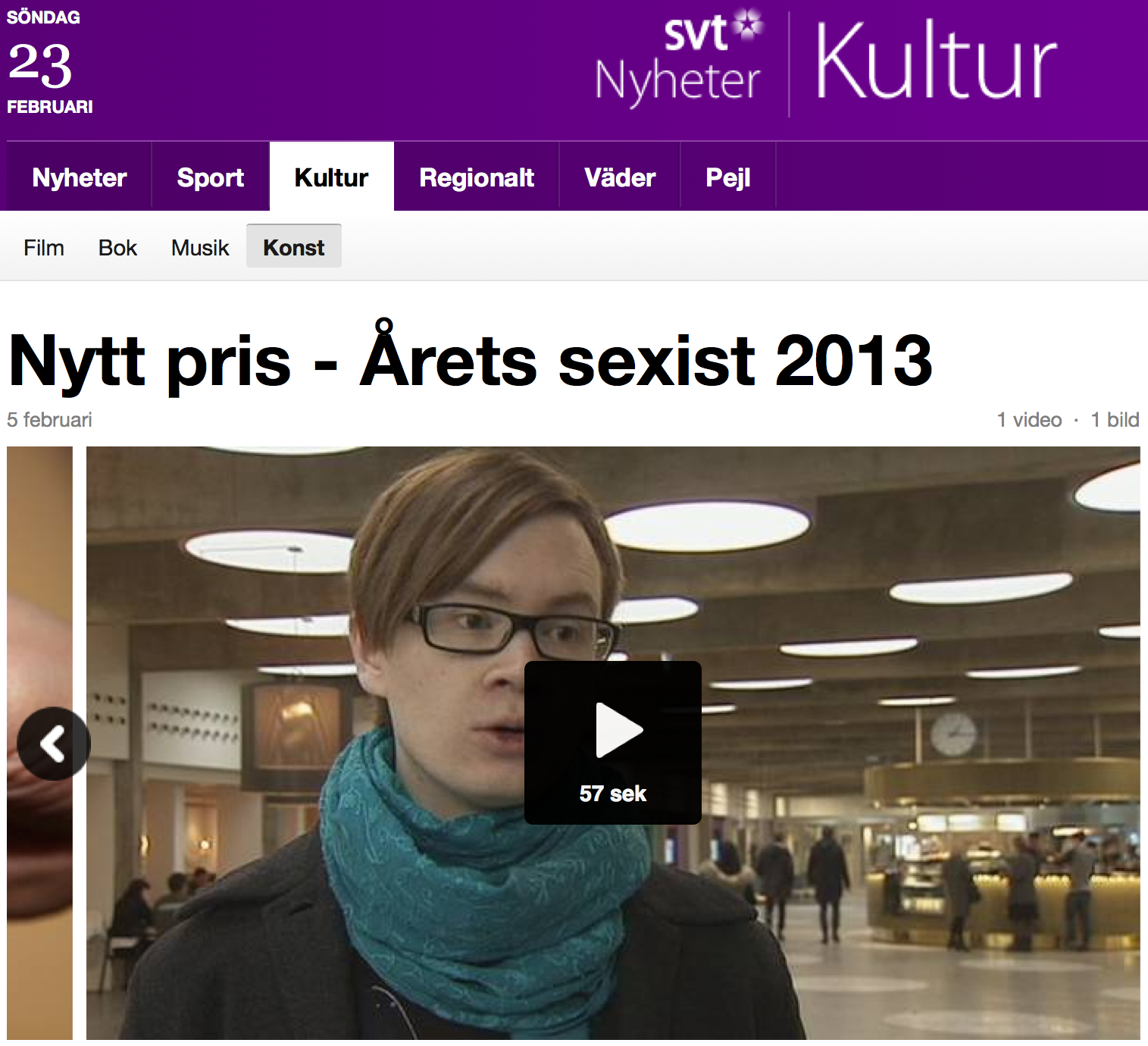Select the Bok subcategory

(117, 248)
